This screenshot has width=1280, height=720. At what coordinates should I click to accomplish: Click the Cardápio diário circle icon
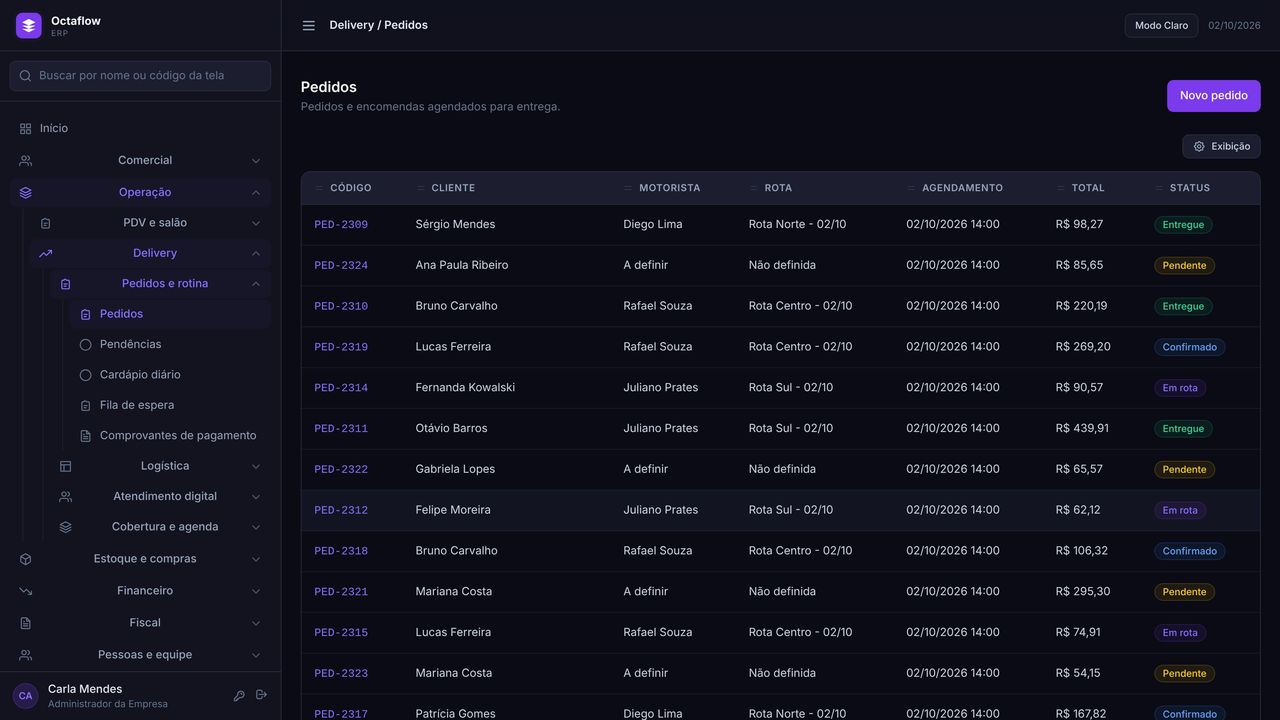click(x=86, y=375)
